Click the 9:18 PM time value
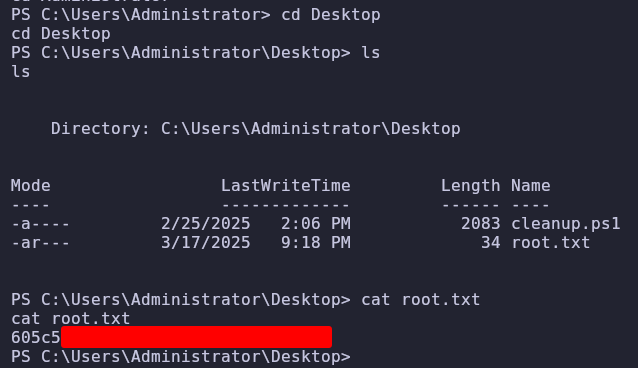Image resolution: width=638 pixels, height=368 pixels. [x=316, y=243]
